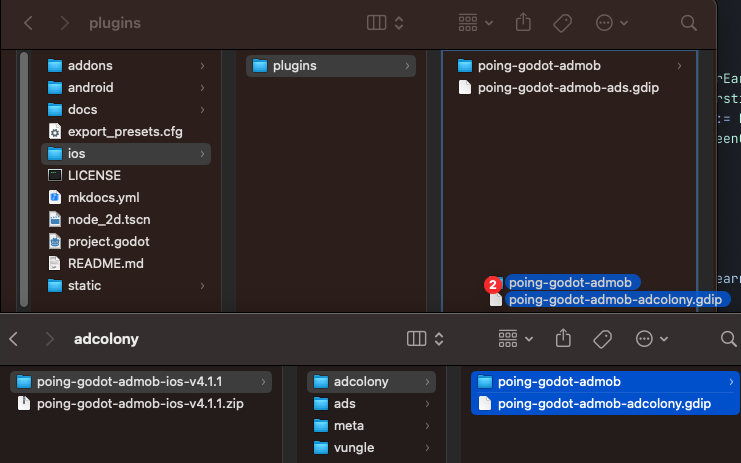741x463 pixels.
Task: Select mkdocs.yml file
Action: 126,197
